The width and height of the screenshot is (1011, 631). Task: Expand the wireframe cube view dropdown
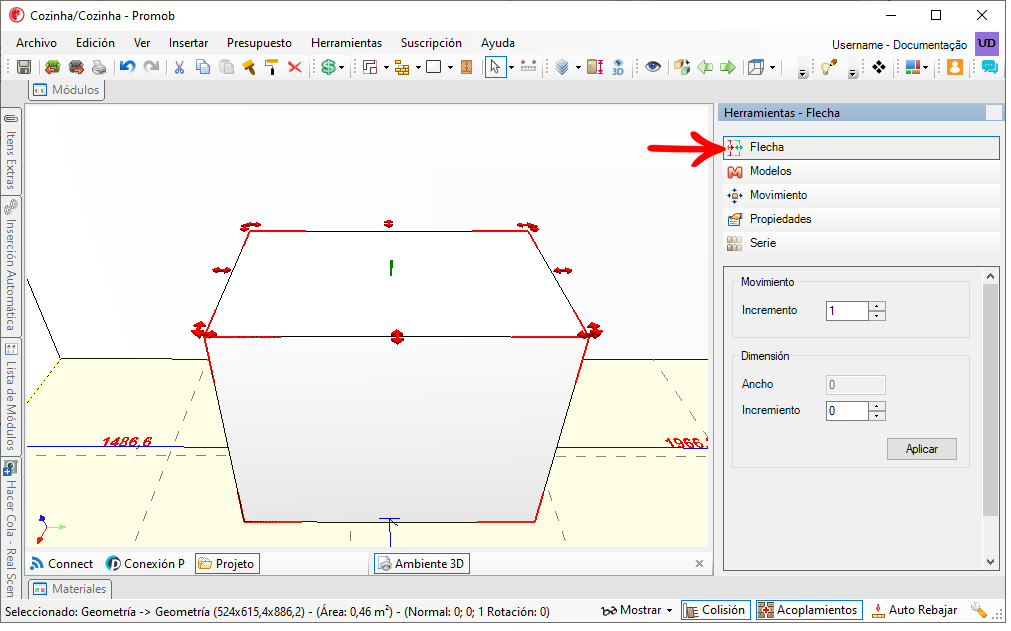pyautogui.click(x=772, y=67)
